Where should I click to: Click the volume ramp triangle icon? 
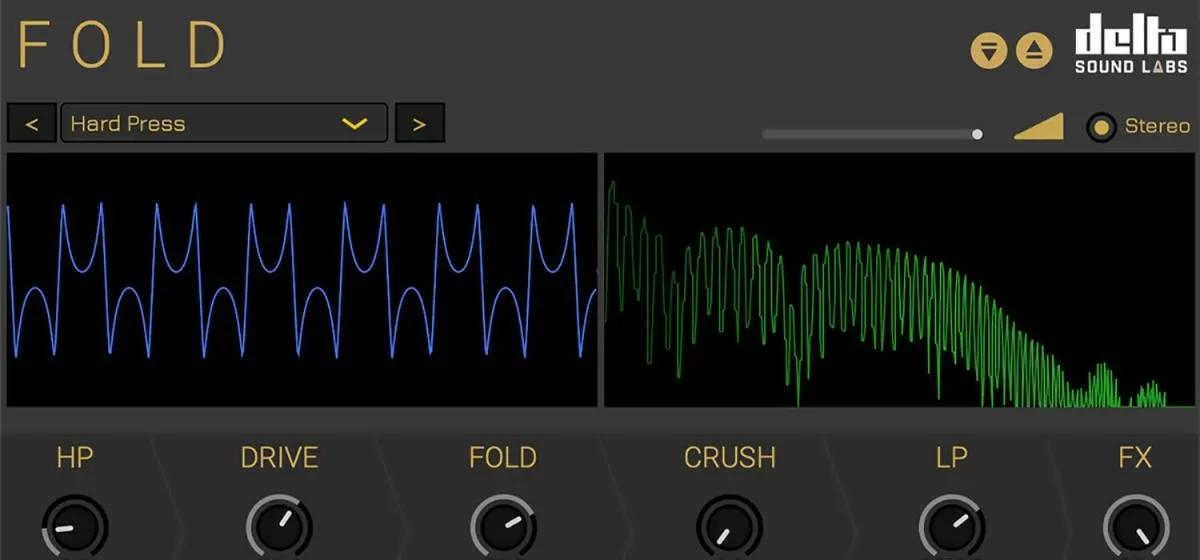point(1039,127)
